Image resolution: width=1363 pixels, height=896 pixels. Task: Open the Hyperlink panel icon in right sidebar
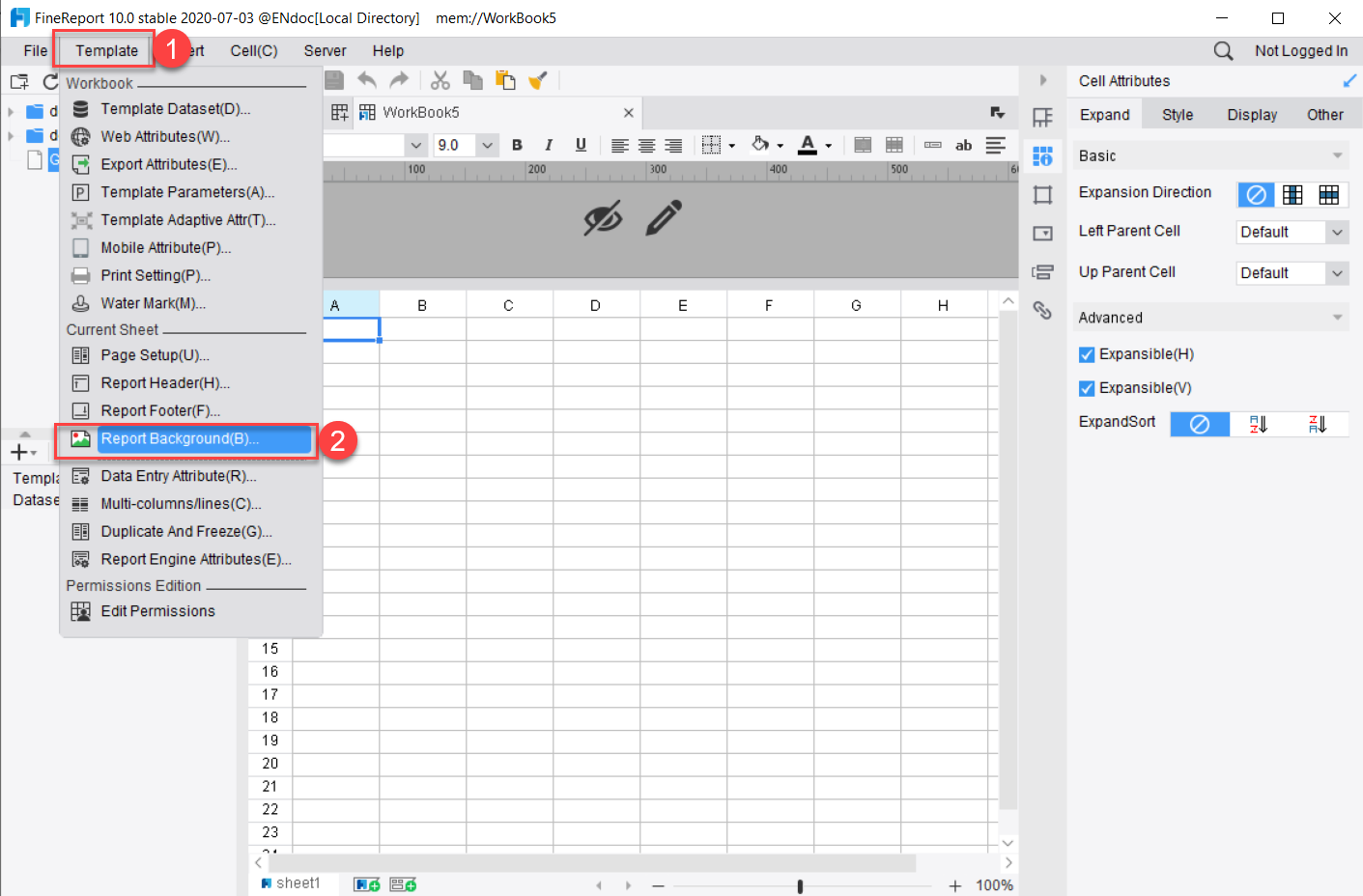point(1043,310)
